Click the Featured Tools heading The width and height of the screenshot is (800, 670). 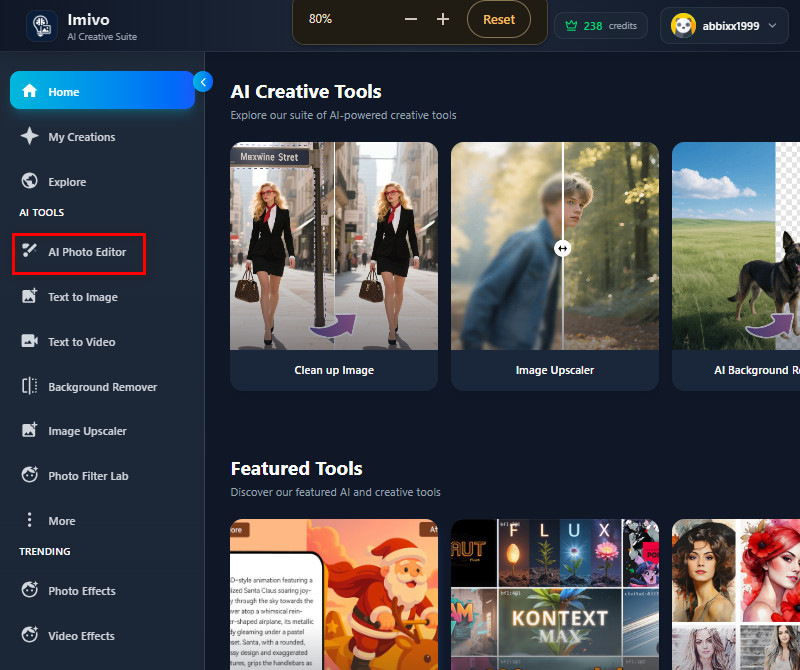pyautogui.click(x=296, y=468)
